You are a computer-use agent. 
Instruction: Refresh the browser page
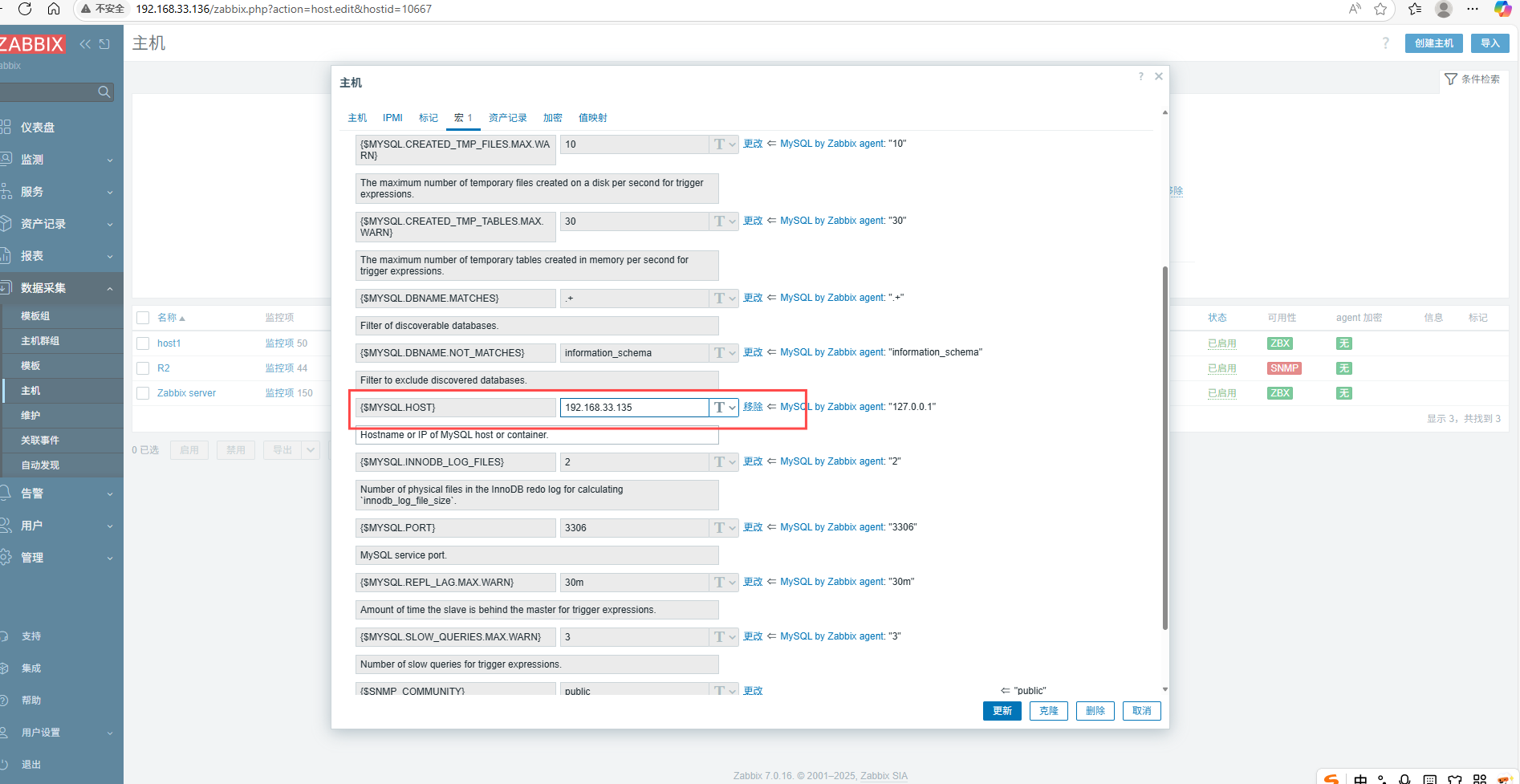pos(25,9)
